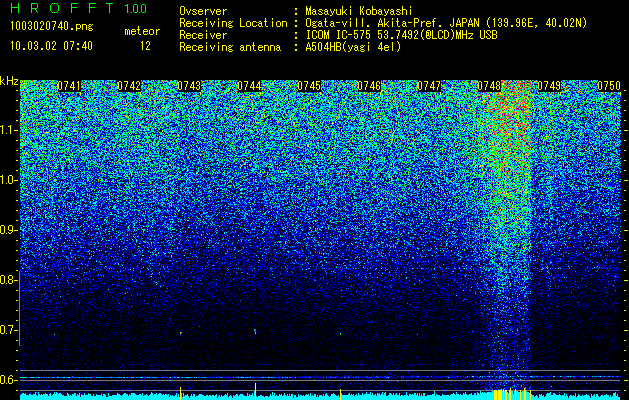Screen dimensions: 629x400
Task: Click the 0.8 kHz axis label
Action: click(8, 280)
